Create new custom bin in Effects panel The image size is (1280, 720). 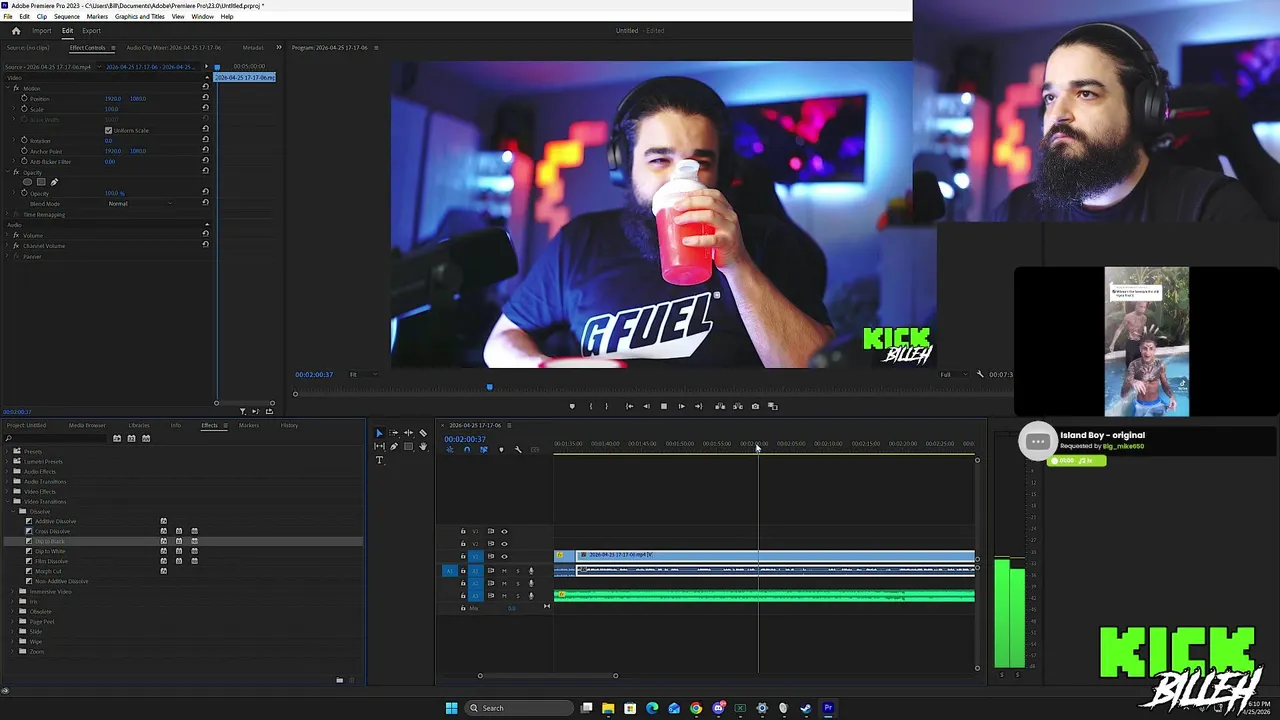[x=339, y=680]
